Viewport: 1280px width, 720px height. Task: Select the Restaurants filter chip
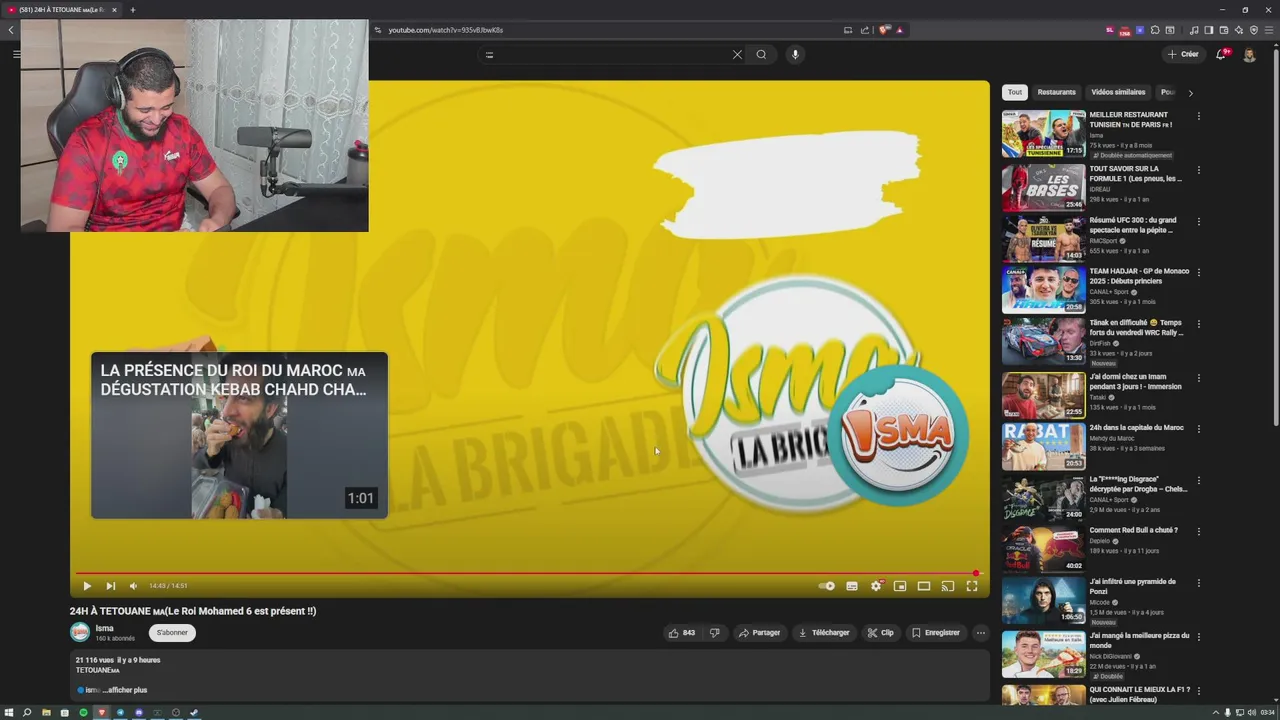click(x=1056, y=92)
